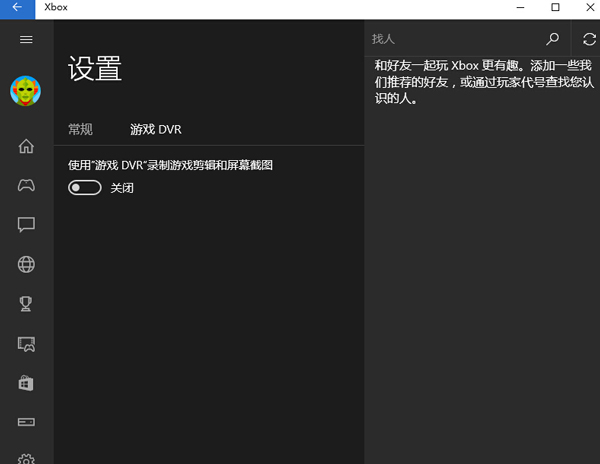Viewport: 600px width, 464px height.
Task: Select the globe icon in the sidebar
Action: coord(27,265)
